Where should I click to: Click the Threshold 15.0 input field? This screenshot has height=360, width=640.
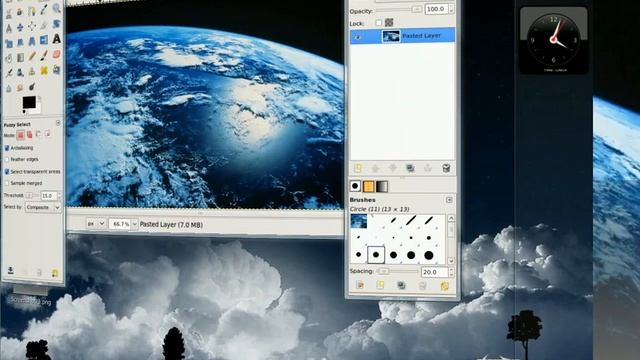(48, 196)
